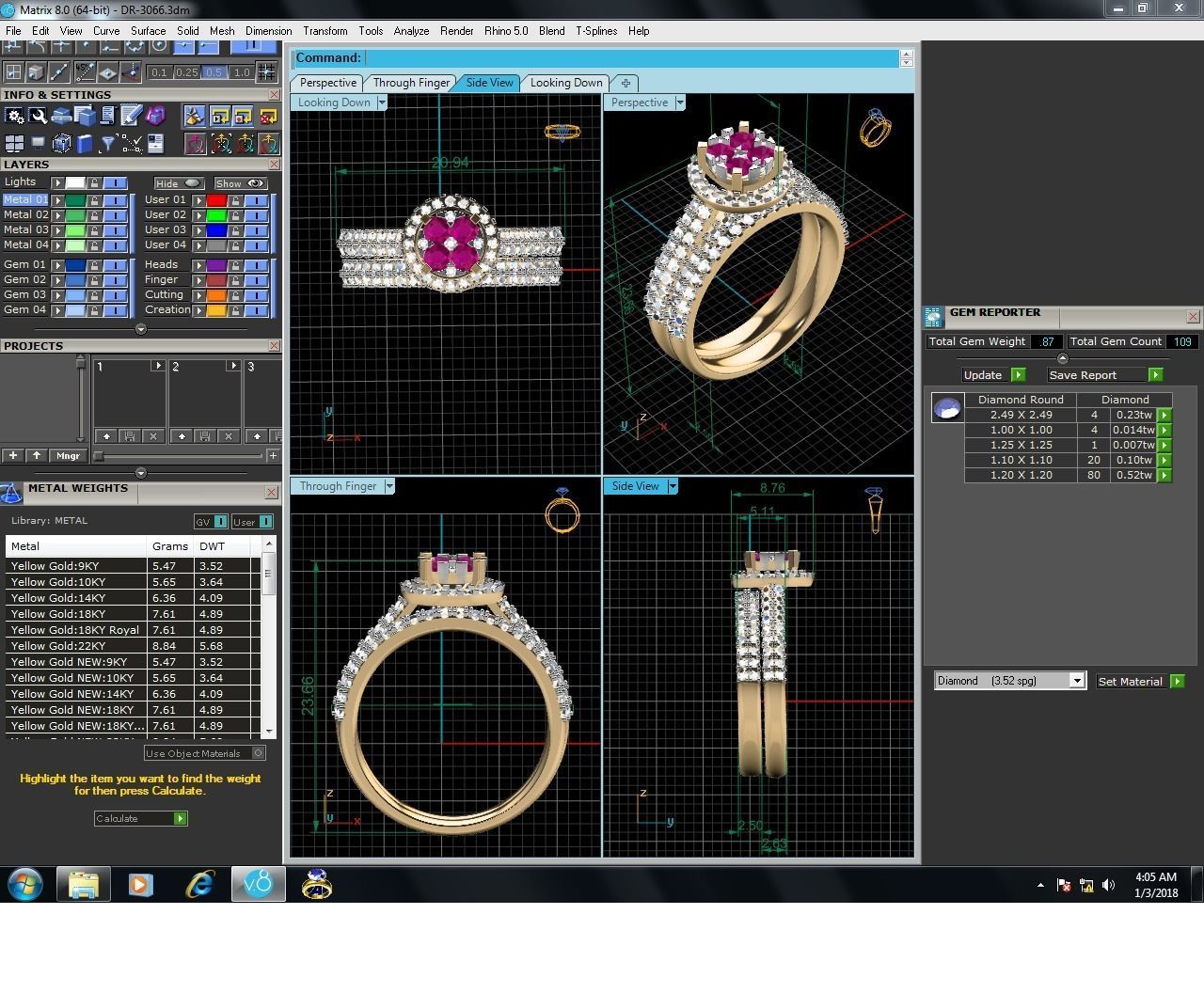Toggle the GV library switch
Viewport: 1204px width, 993px height.
pos(211,522)
